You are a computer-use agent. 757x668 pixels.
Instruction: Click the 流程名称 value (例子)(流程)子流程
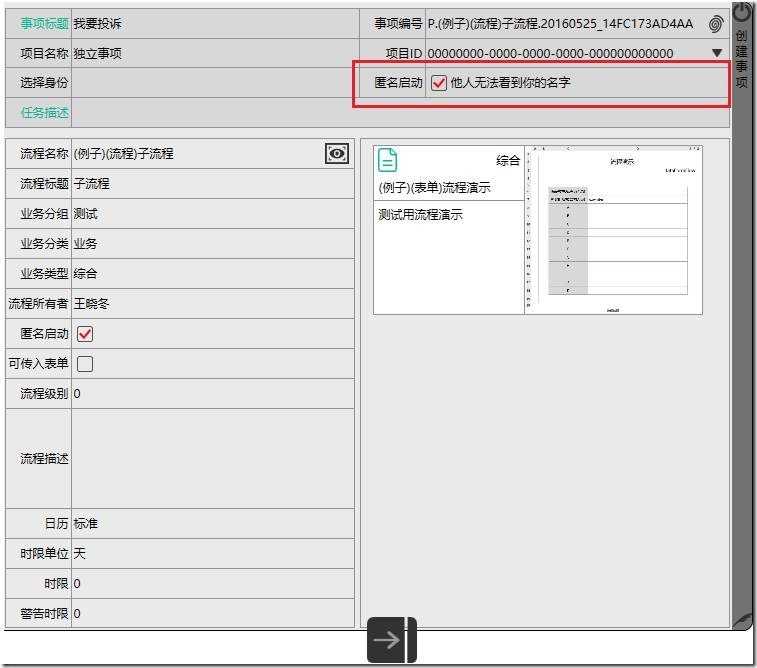[124, 154]
